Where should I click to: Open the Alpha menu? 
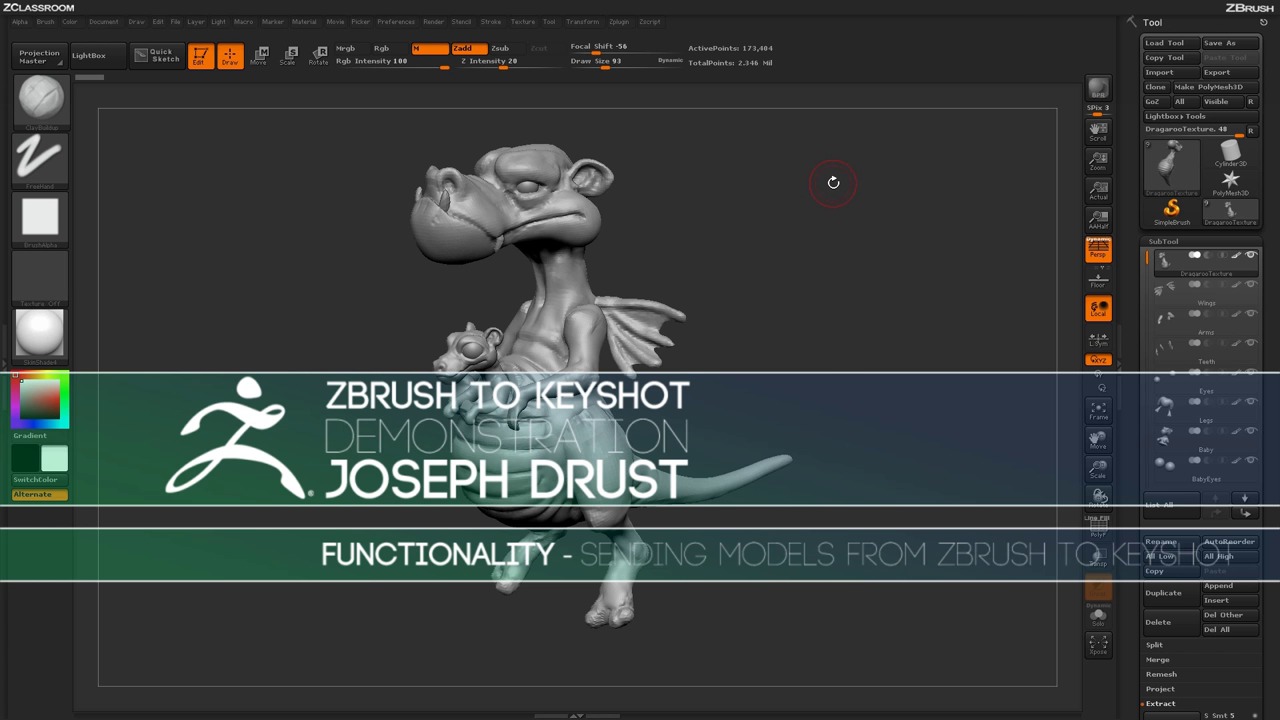[20, 21]
